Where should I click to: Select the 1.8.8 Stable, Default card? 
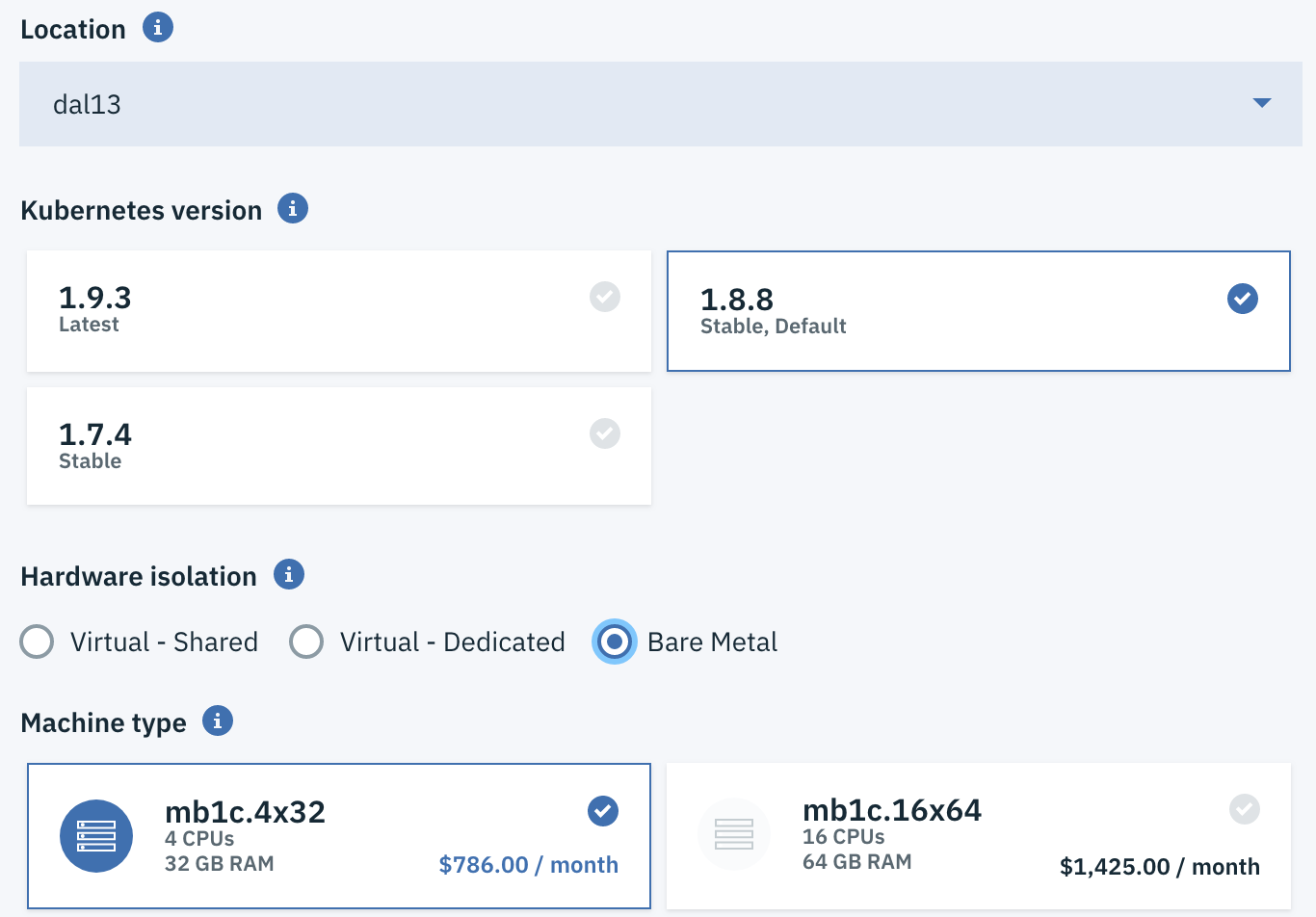[979, 311]
